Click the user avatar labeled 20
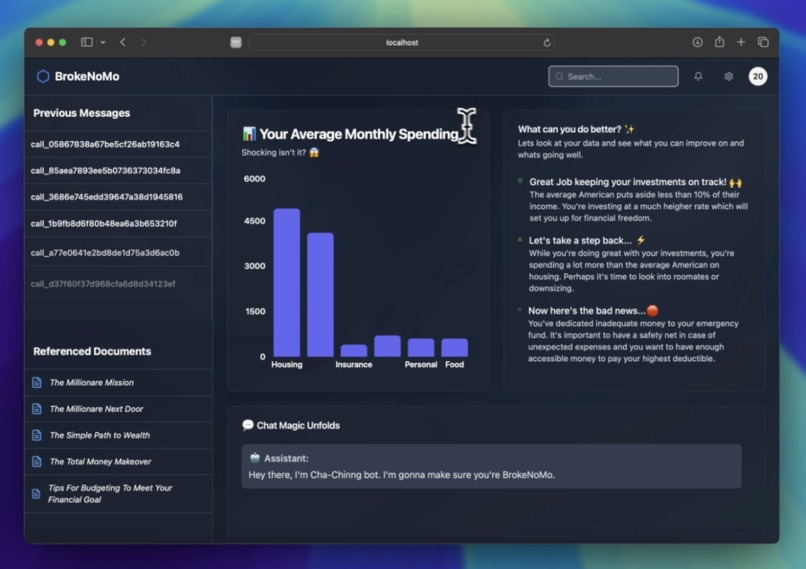Viewport: 806px width, 569px height. 758,77
